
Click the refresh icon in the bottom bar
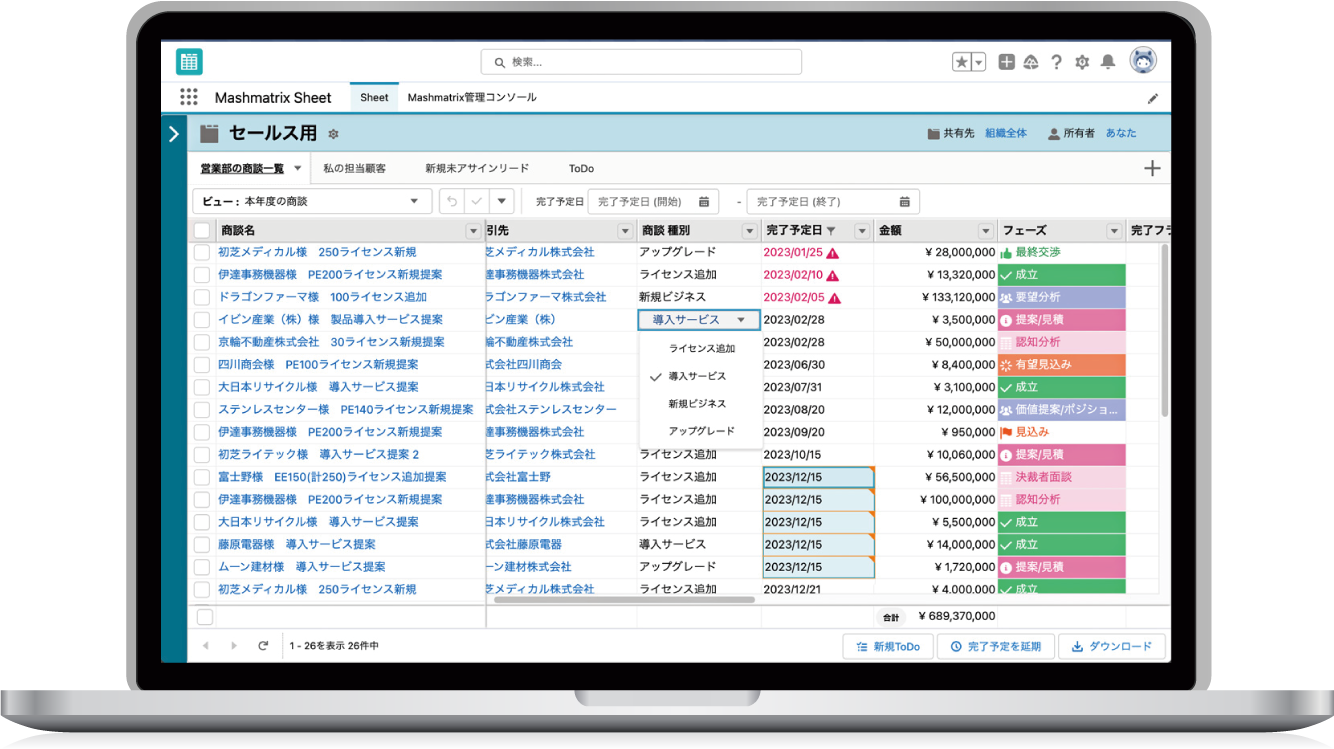click(x=263, y=646)
